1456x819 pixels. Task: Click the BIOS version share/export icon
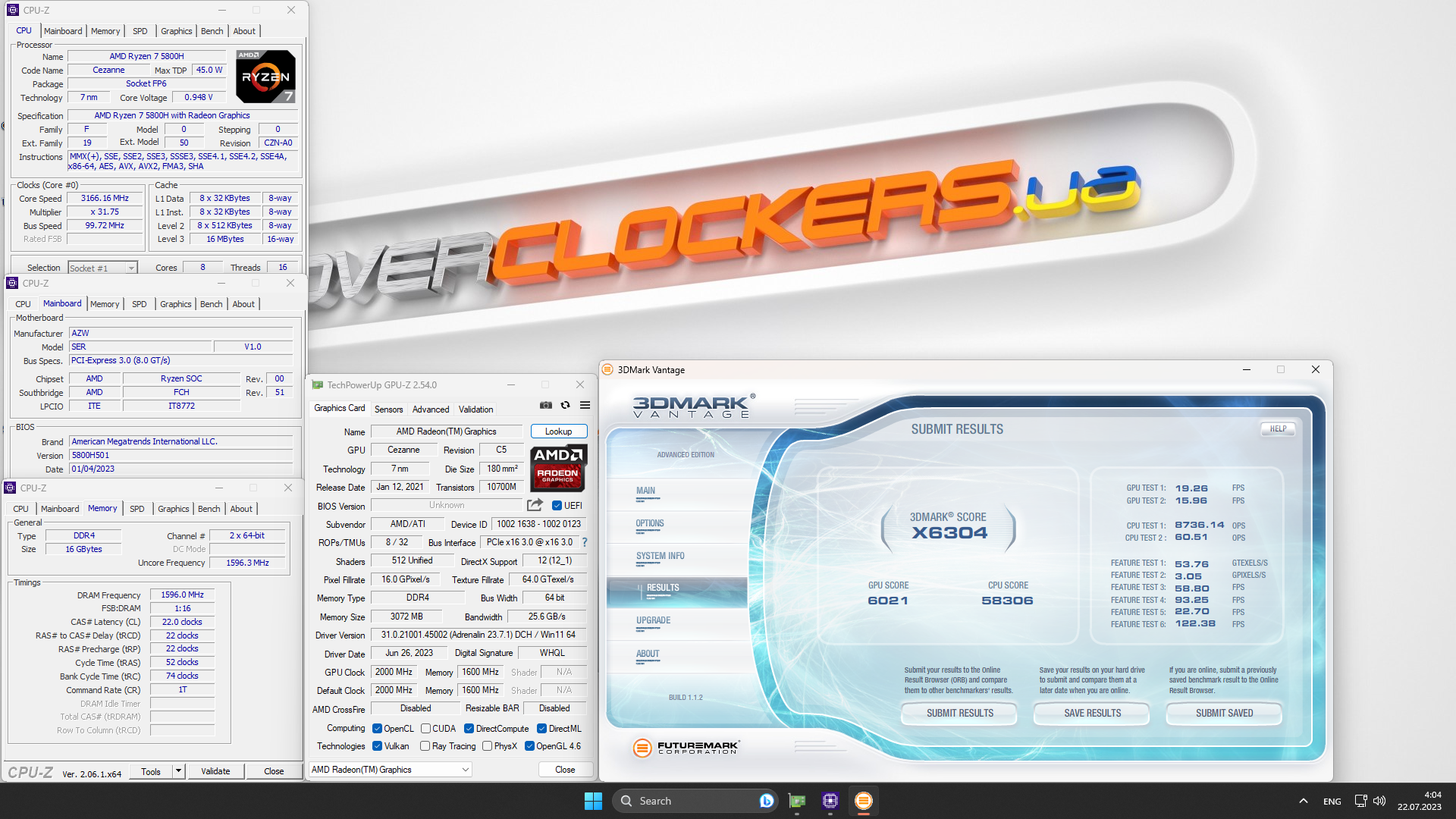click(x=535, y=505)
